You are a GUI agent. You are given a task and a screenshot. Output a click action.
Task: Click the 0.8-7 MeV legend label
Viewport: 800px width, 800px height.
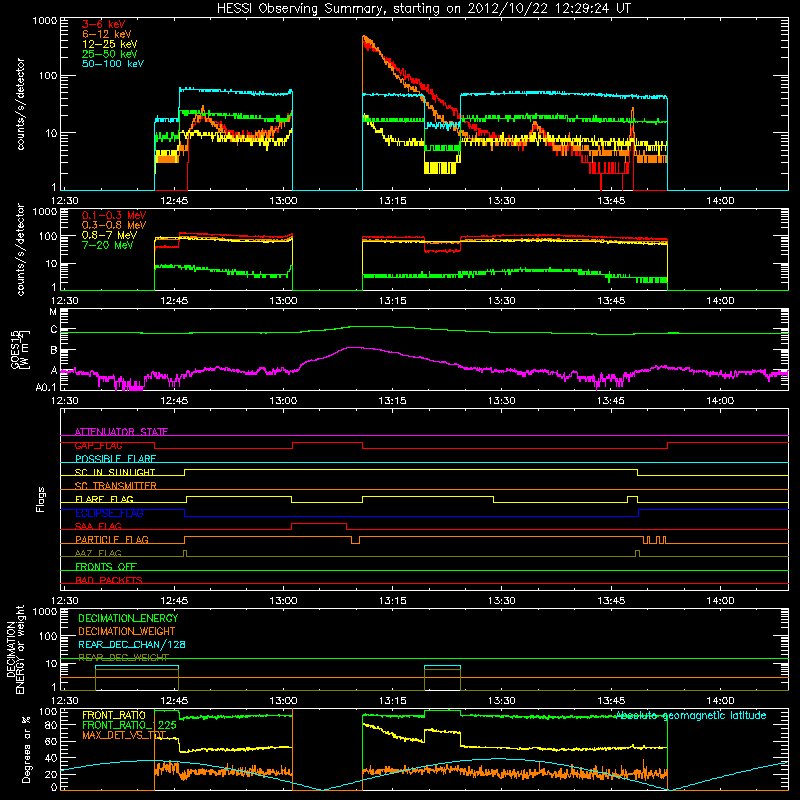pyautogui.click(x=110, y=235)
